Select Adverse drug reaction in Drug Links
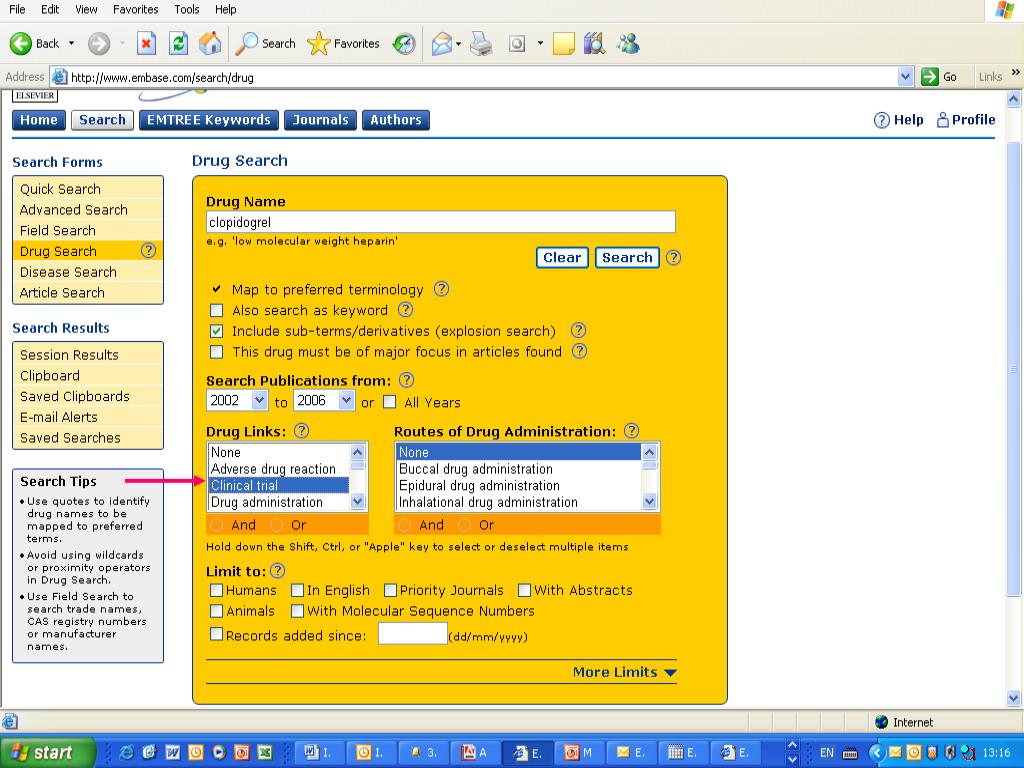The width and height of the screenshot is (1024, 768). pyautogui.click(x=278, y=469)
